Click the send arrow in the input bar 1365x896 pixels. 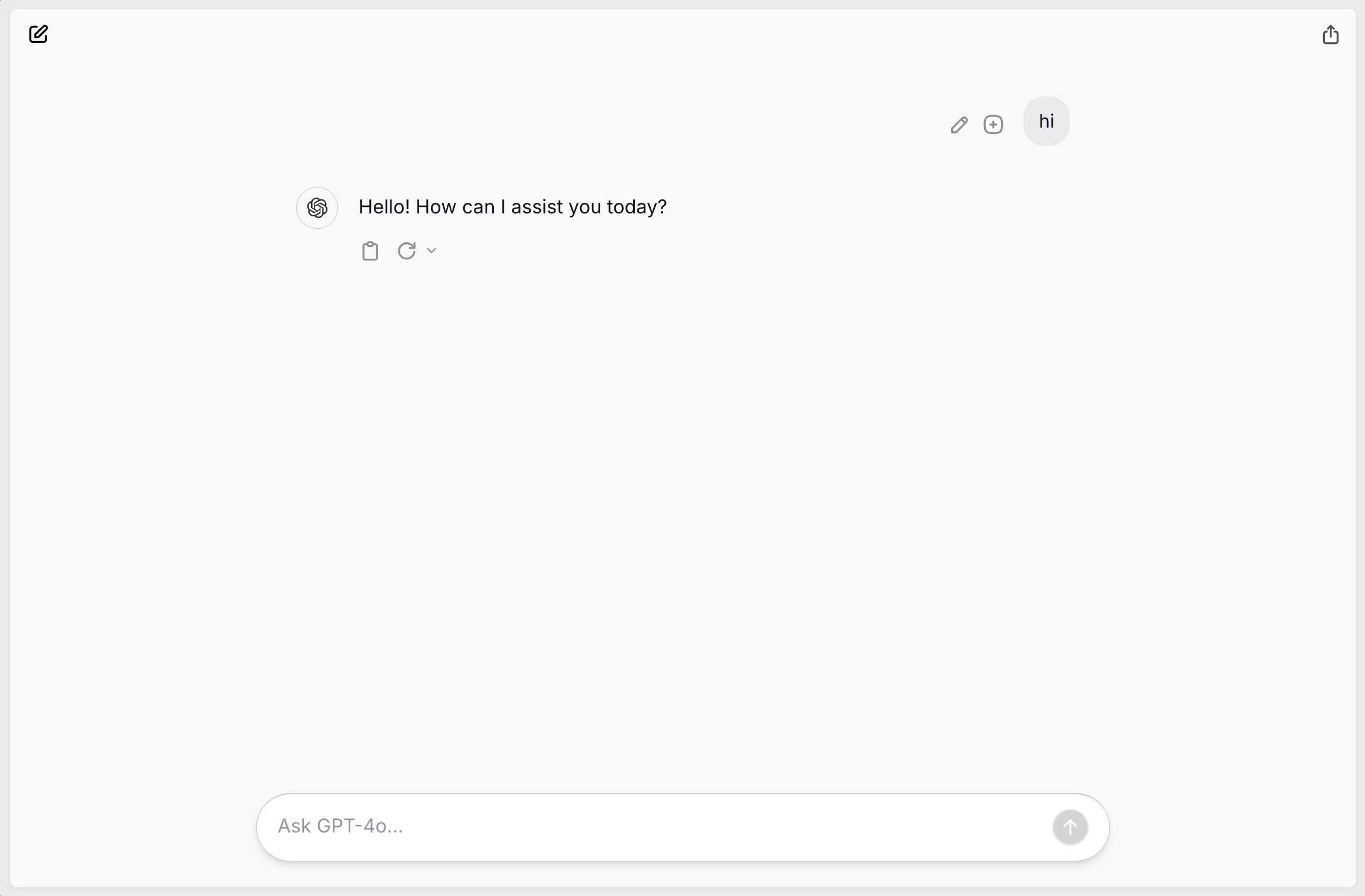(x=1069, y=827)
